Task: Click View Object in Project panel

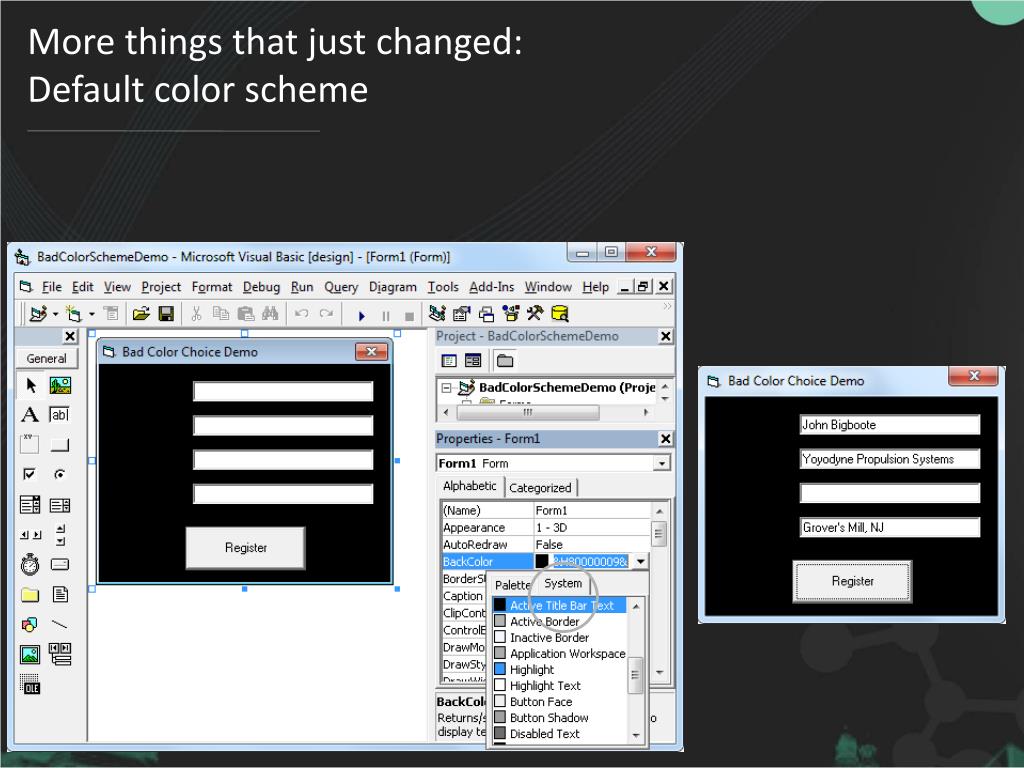Action: 473,360
